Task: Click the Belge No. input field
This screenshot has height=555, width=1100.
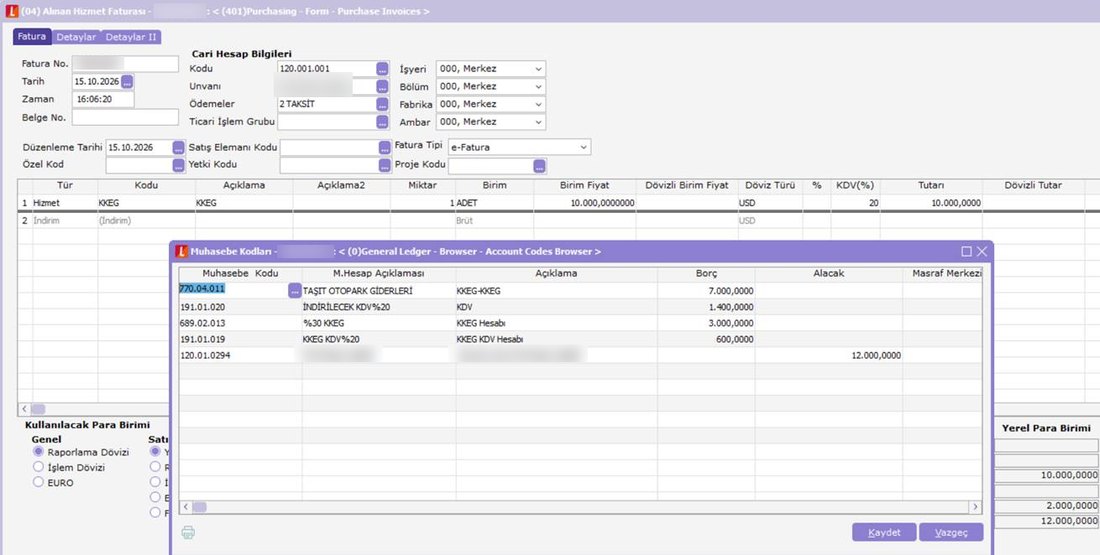Action: coord(126,117)
